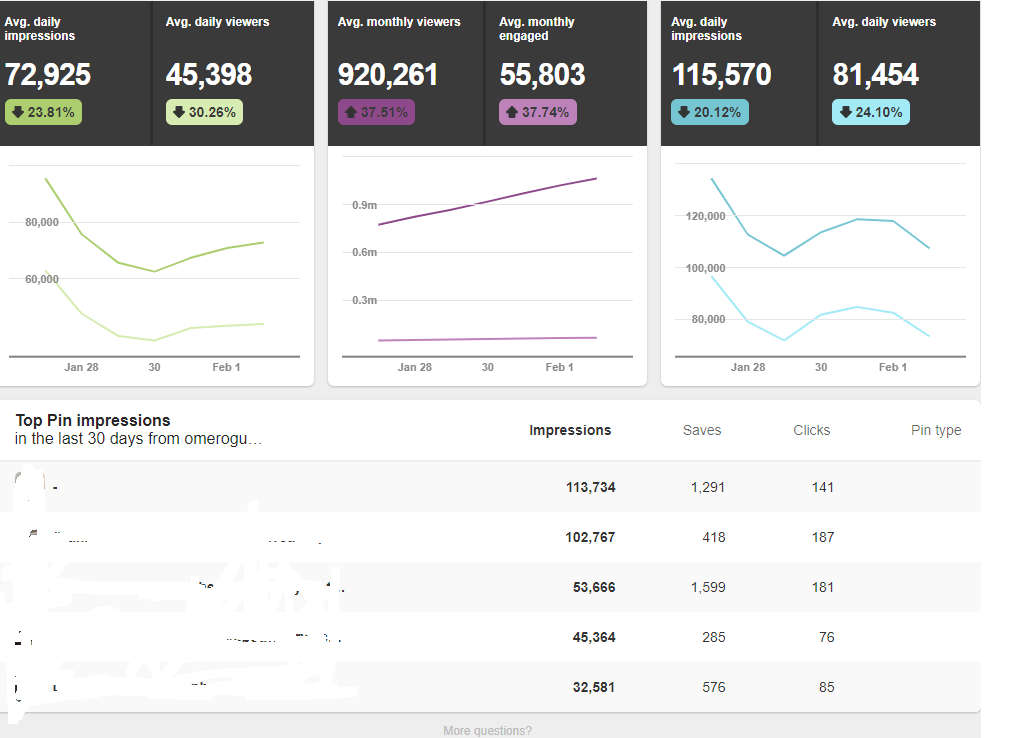Select the pin row with 53,666 impressions
Screen dimensions: 1009x738
point(490,587)
